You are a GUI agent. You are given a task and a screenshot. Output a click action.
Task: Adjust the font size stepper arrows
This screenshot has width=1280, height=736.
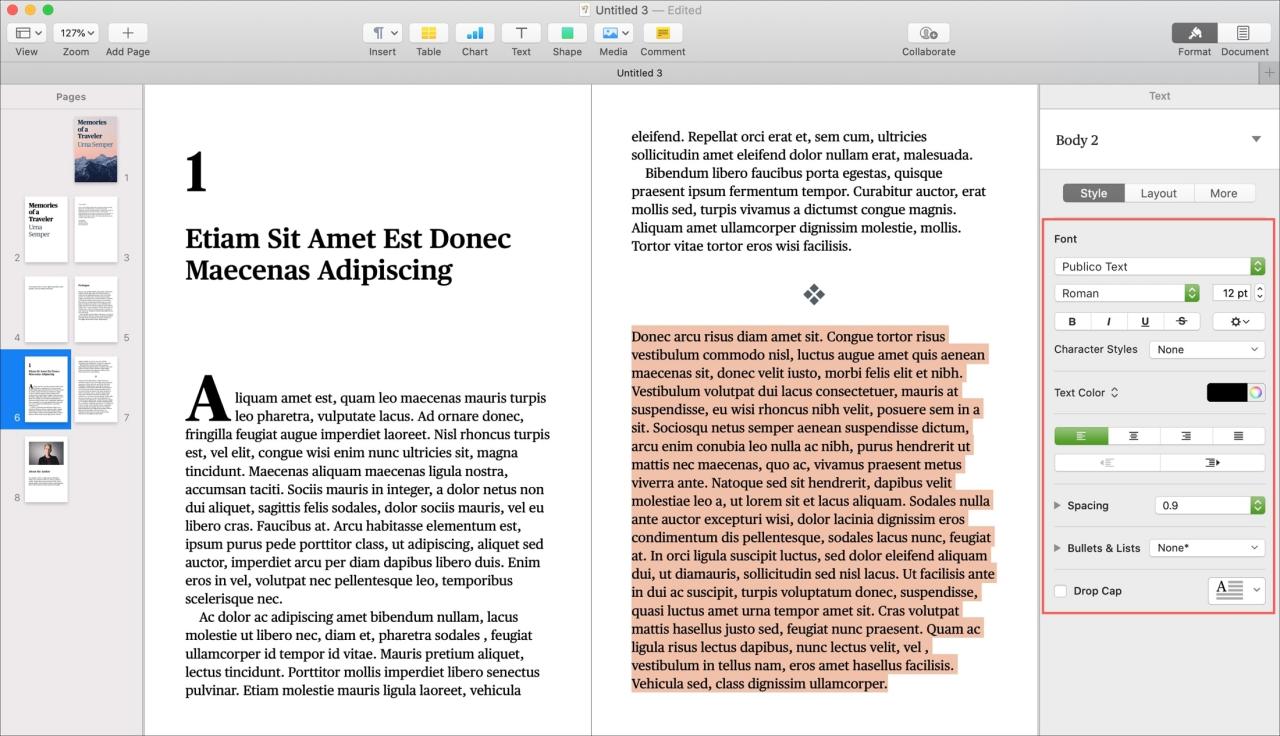point(1259,293)
